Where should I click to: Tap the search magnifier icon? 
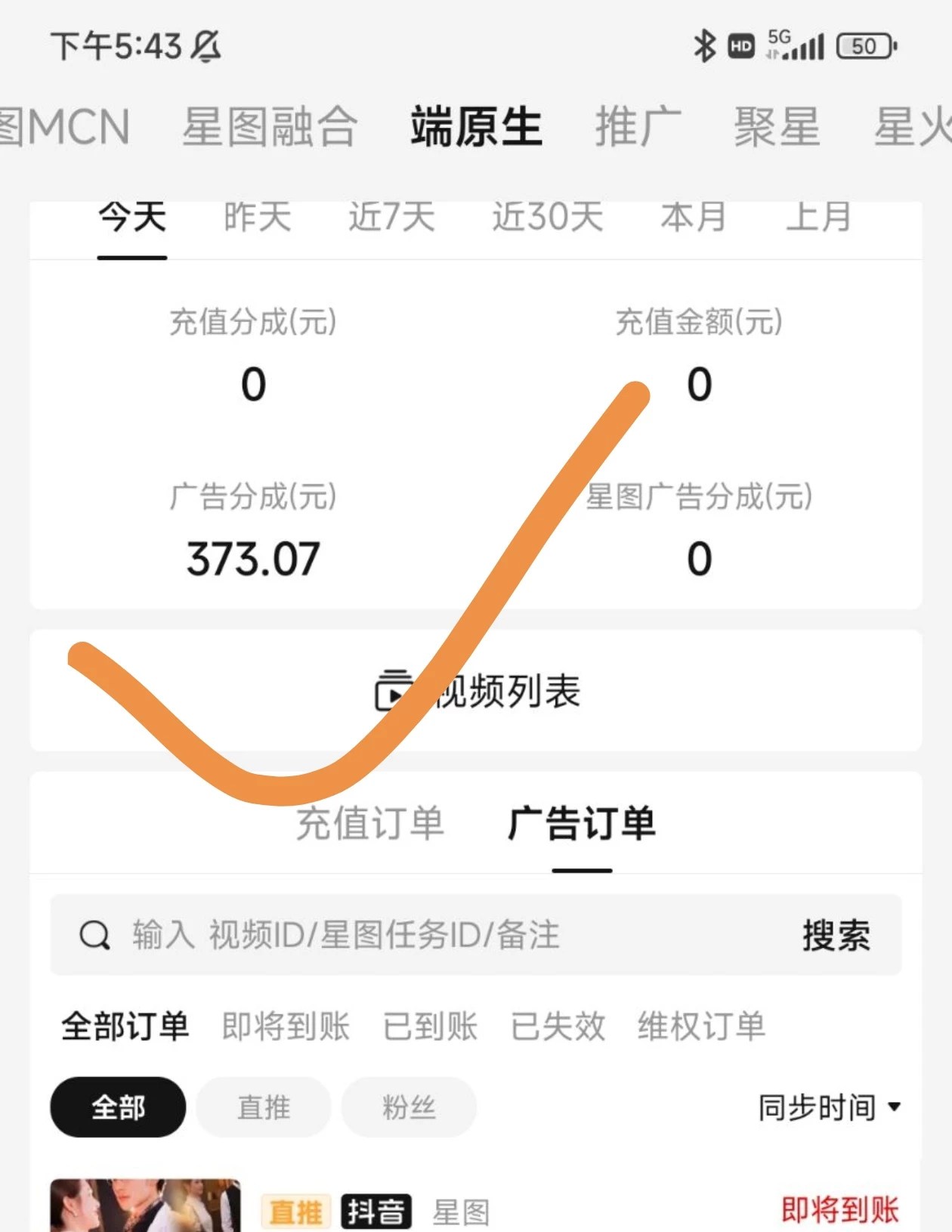(94, 935)
